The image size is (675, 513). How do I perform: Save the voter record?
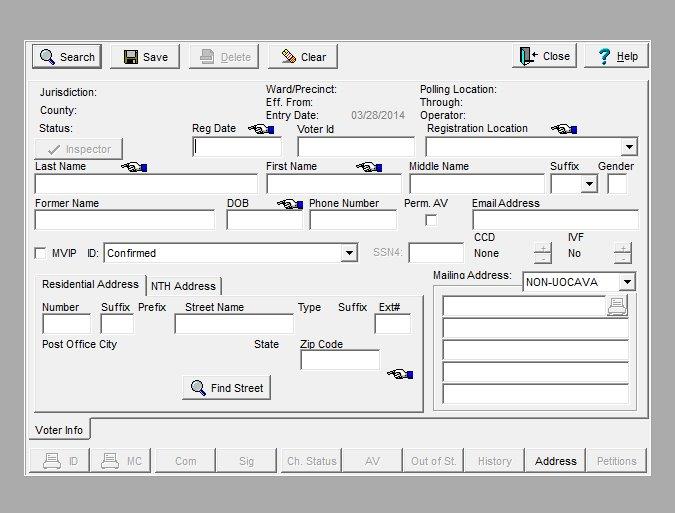tap(145, 56)
